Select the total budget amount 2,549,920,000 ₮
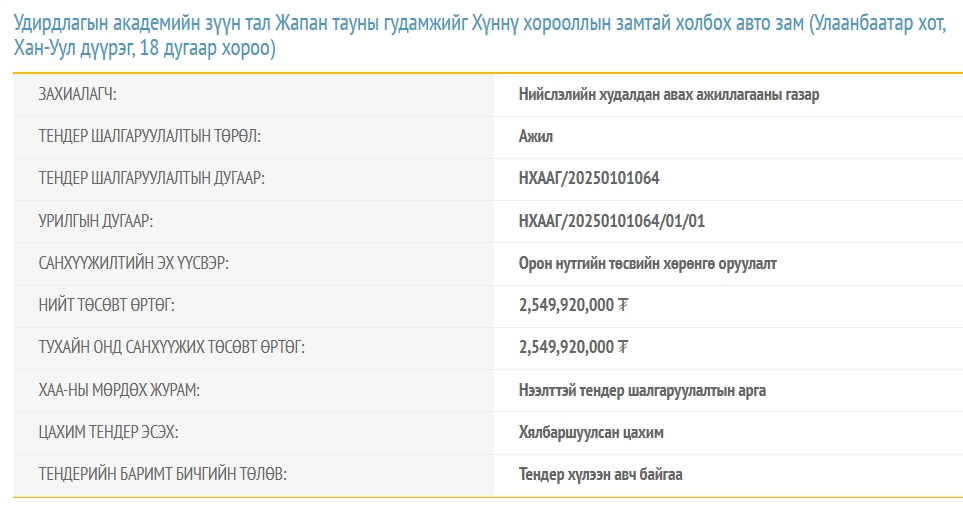963x512 pixels. pos(574,306)
